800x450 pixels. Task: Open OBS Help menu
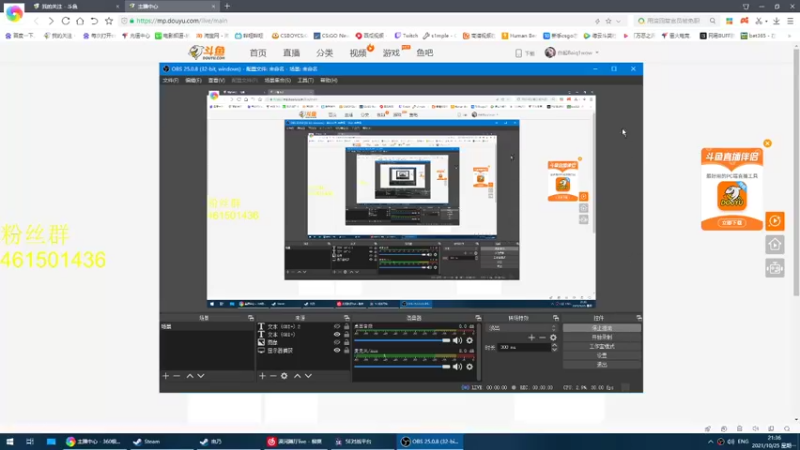[x=329, y=81]
